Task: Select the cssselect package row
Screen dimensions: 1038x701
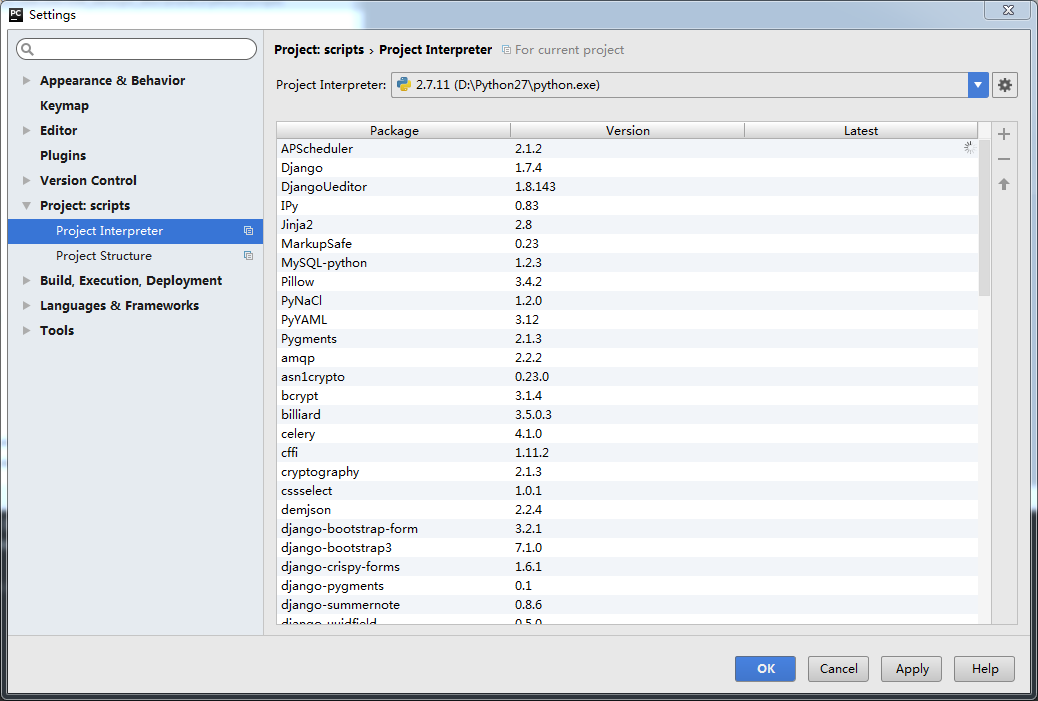Action: point(627,491)
